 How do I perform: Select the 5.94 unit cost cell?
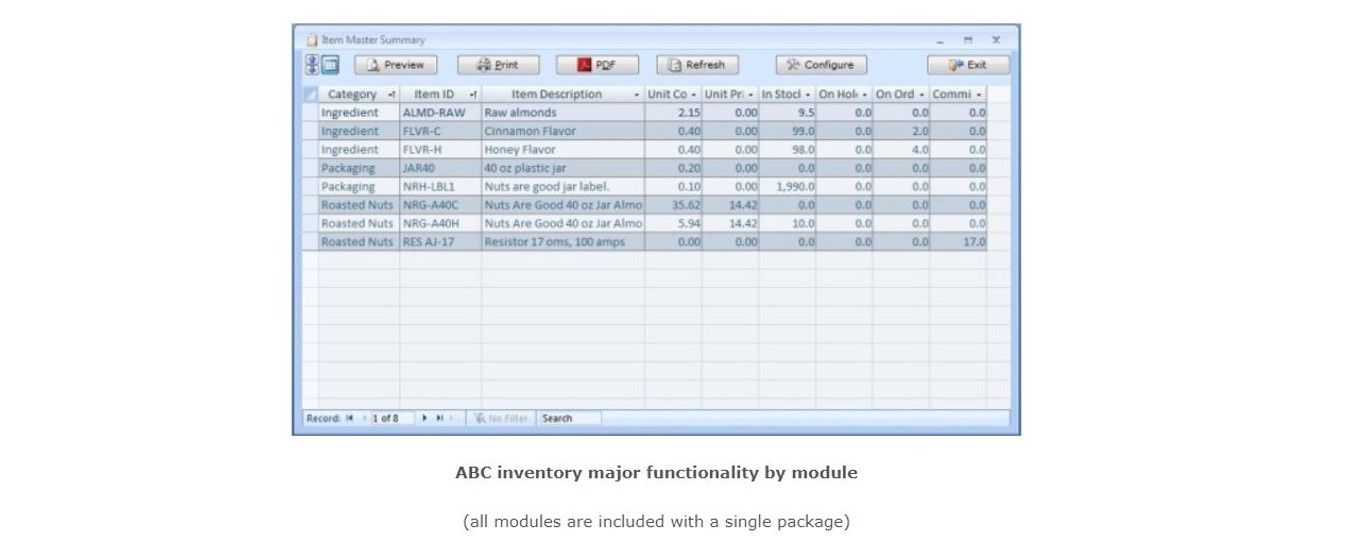(x=673, y=223)
